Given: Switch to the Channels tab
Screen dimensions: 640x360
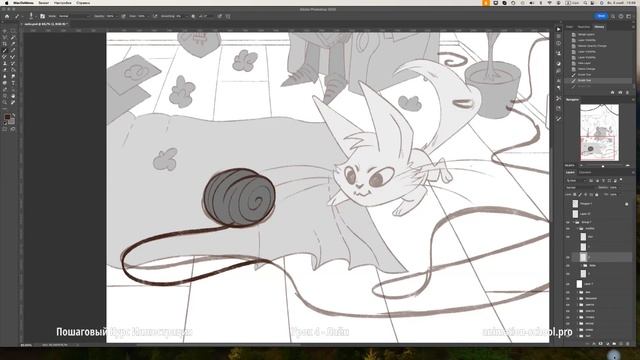Looking at the screenshot, I should 585,172.
